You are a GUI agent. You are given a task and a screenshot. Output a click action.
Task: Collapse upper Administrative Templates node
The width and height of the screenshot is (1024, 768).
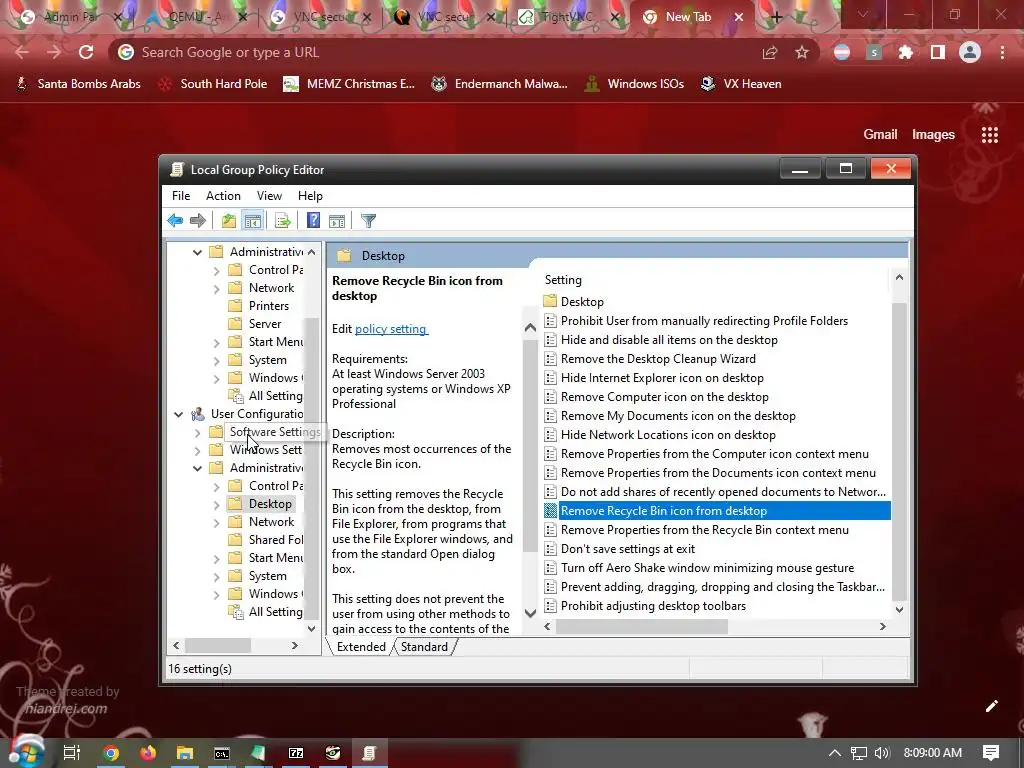[x=197, y=252]
